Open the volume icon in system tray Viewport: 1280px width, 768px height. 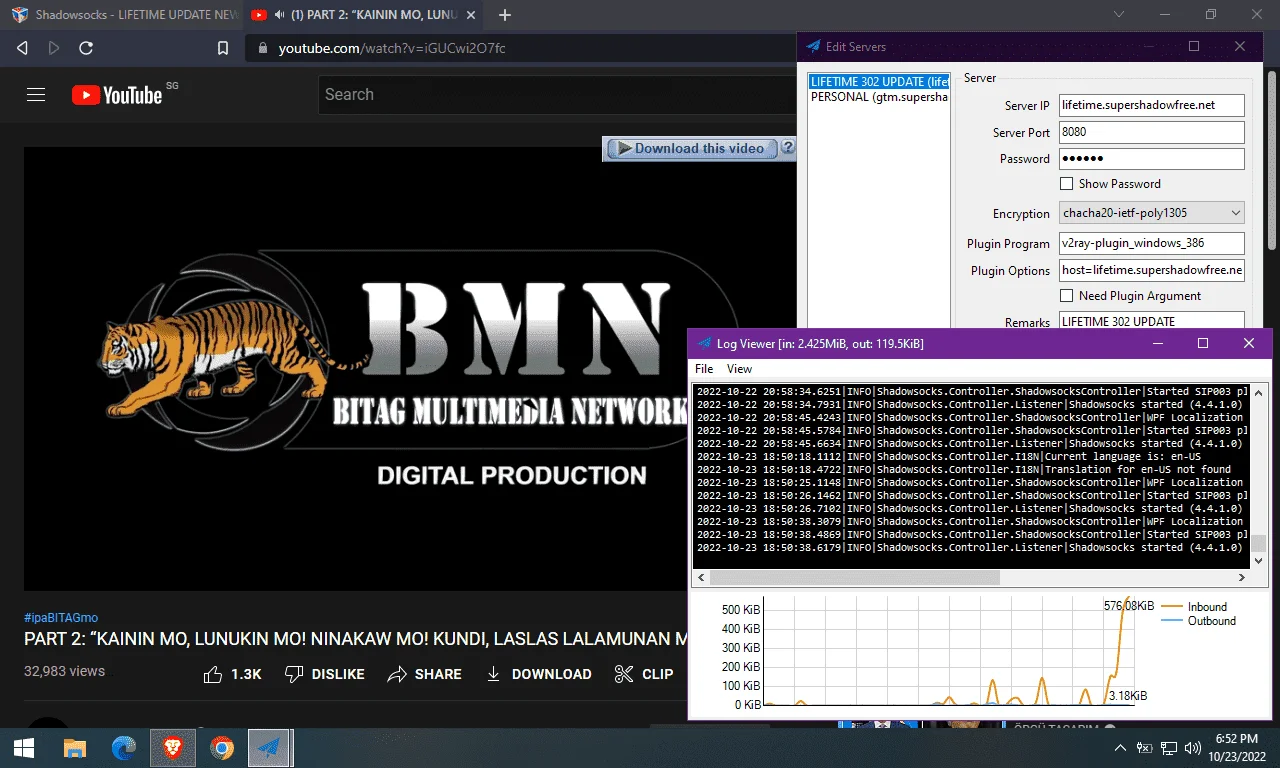tap(1191, 747)
